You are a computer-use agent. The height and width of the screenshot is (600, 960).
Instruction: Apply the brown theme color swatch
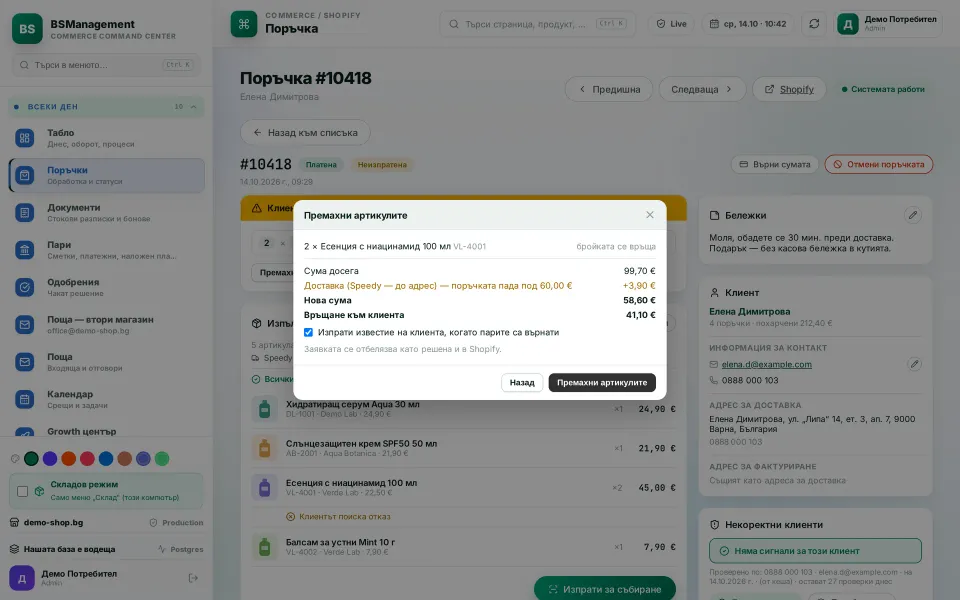125,459
